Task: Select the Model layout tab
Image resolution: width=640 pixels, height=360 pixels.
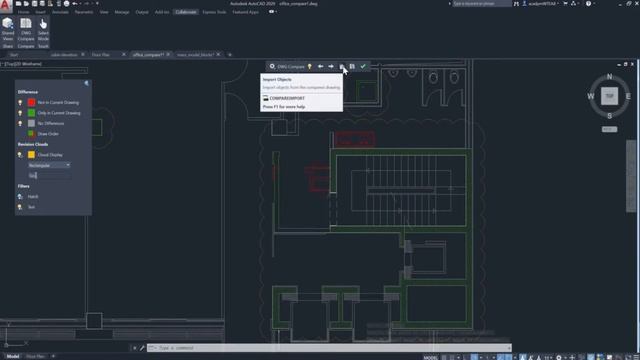Action: (13, 356)
